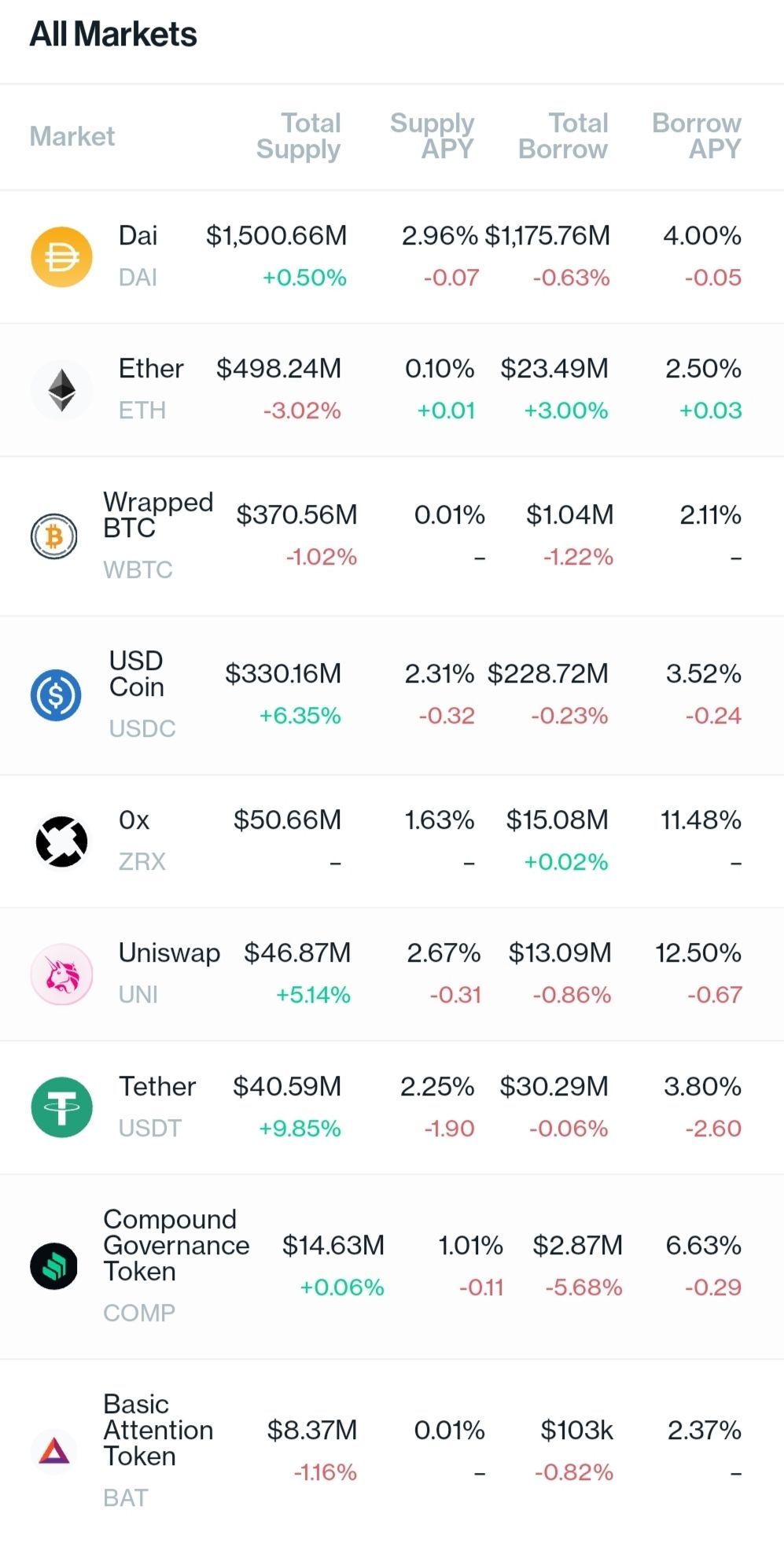This screenshot has width=784, height=1543.
Task: Click Ether total supply $498.24M value
Action: click(x=278, y=368)
